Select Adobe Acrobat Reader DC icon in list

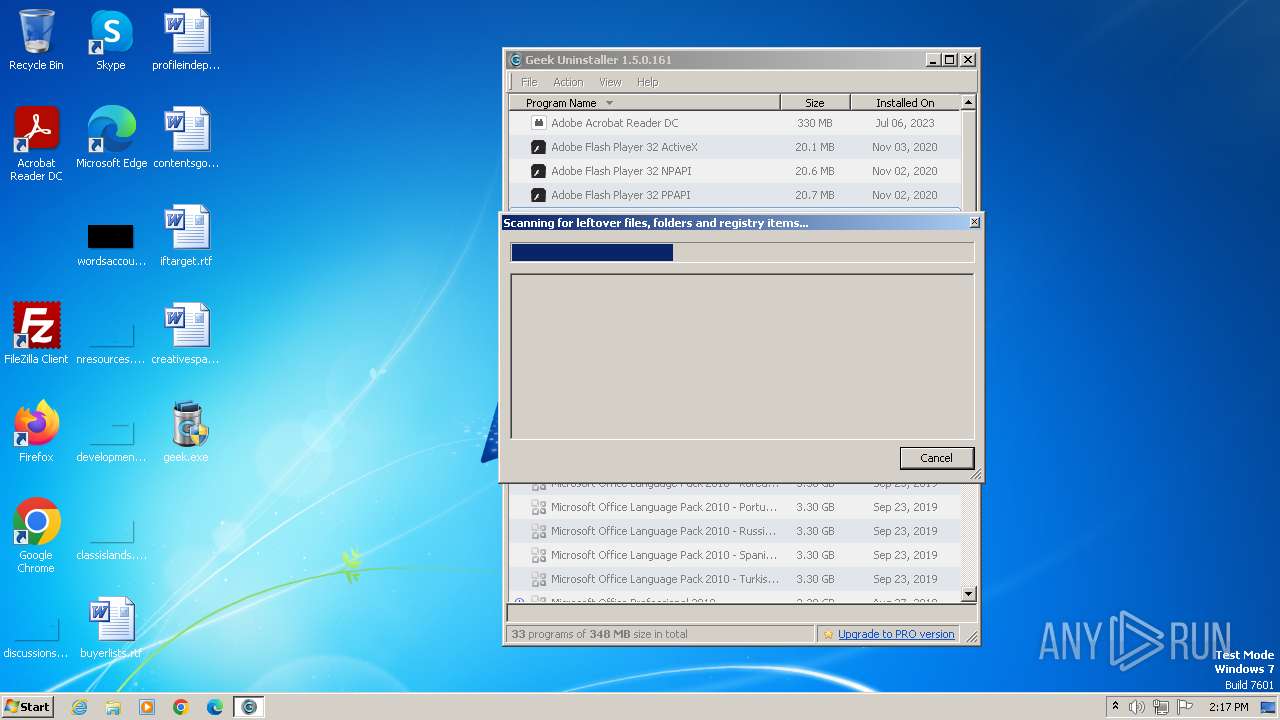tap(538, 123)
